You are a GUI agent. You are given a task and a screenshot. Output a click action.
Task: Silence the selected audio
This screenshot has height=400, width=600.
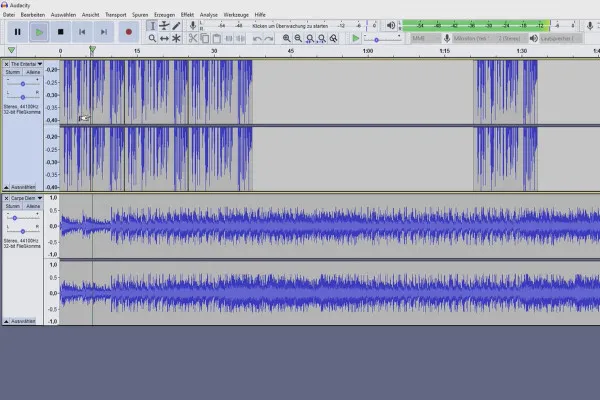click(x=240, y=38)
